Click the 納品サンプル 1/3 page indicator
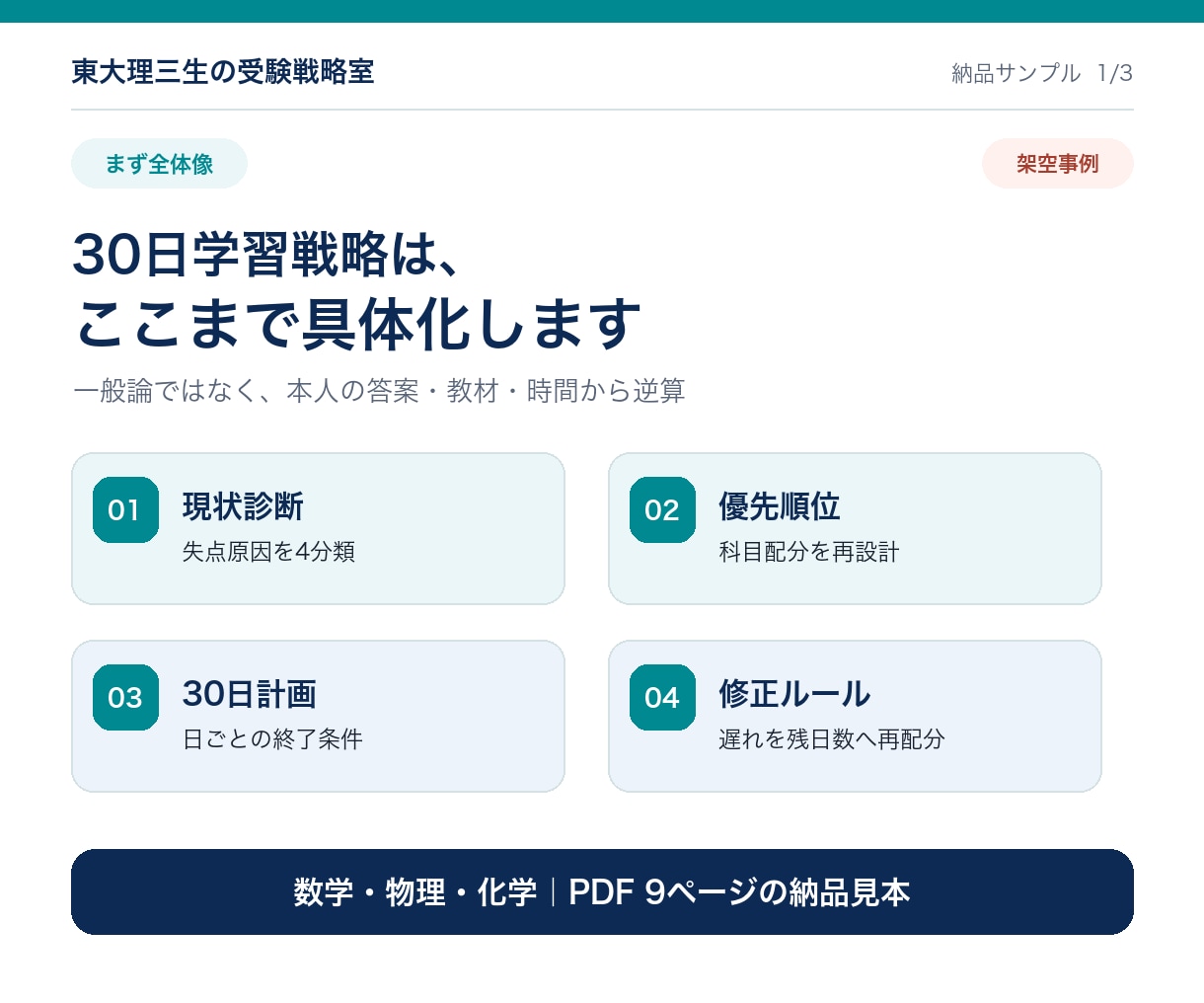1204x1003 pixels. click(1042, 73)
